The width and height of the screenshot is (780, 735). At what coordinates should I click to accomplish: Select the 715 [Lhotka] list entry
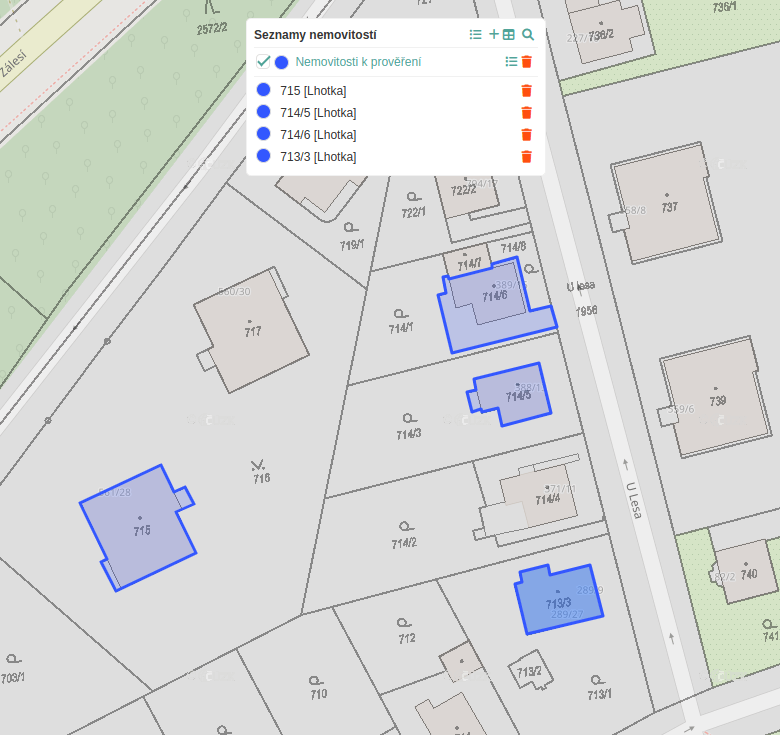tap(313, 91)
